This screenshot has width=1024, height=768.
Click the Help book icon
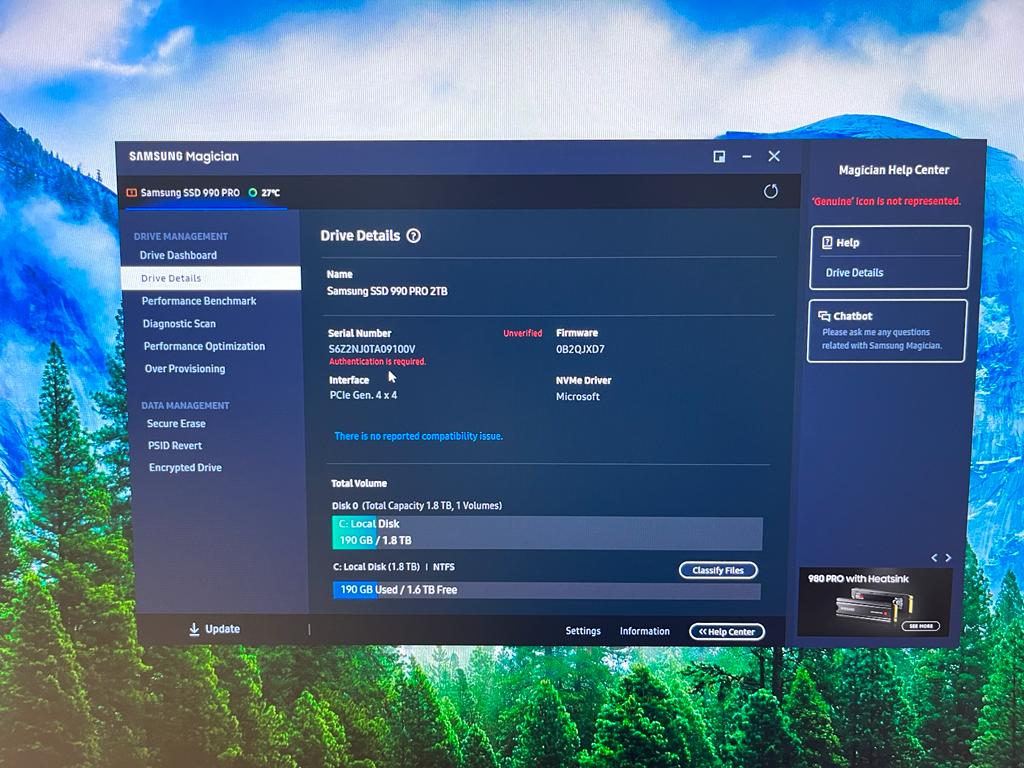pos(827,242)
